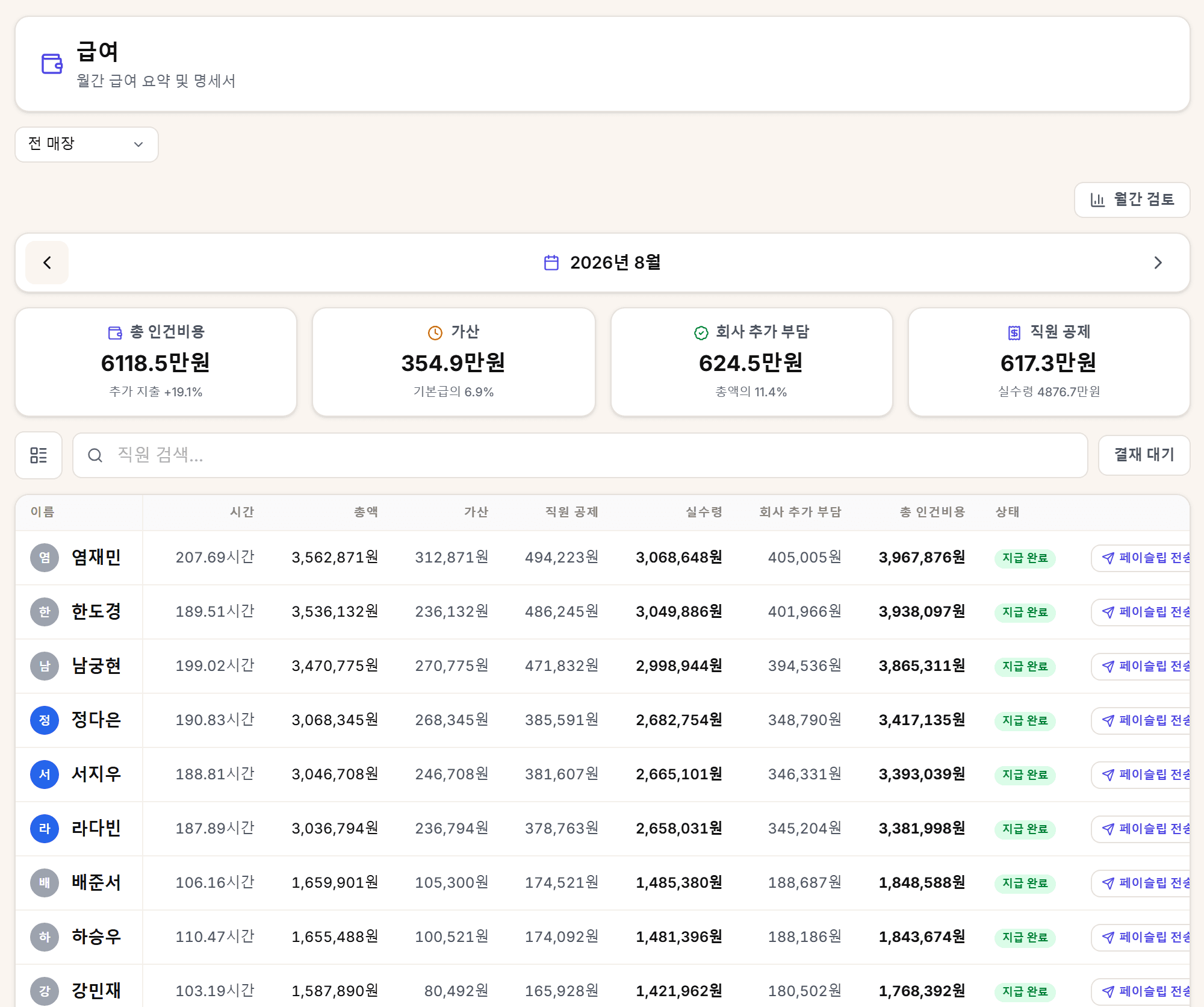Click 지급 완료 status badge for 남궁현

click(x=1025, y=667)
